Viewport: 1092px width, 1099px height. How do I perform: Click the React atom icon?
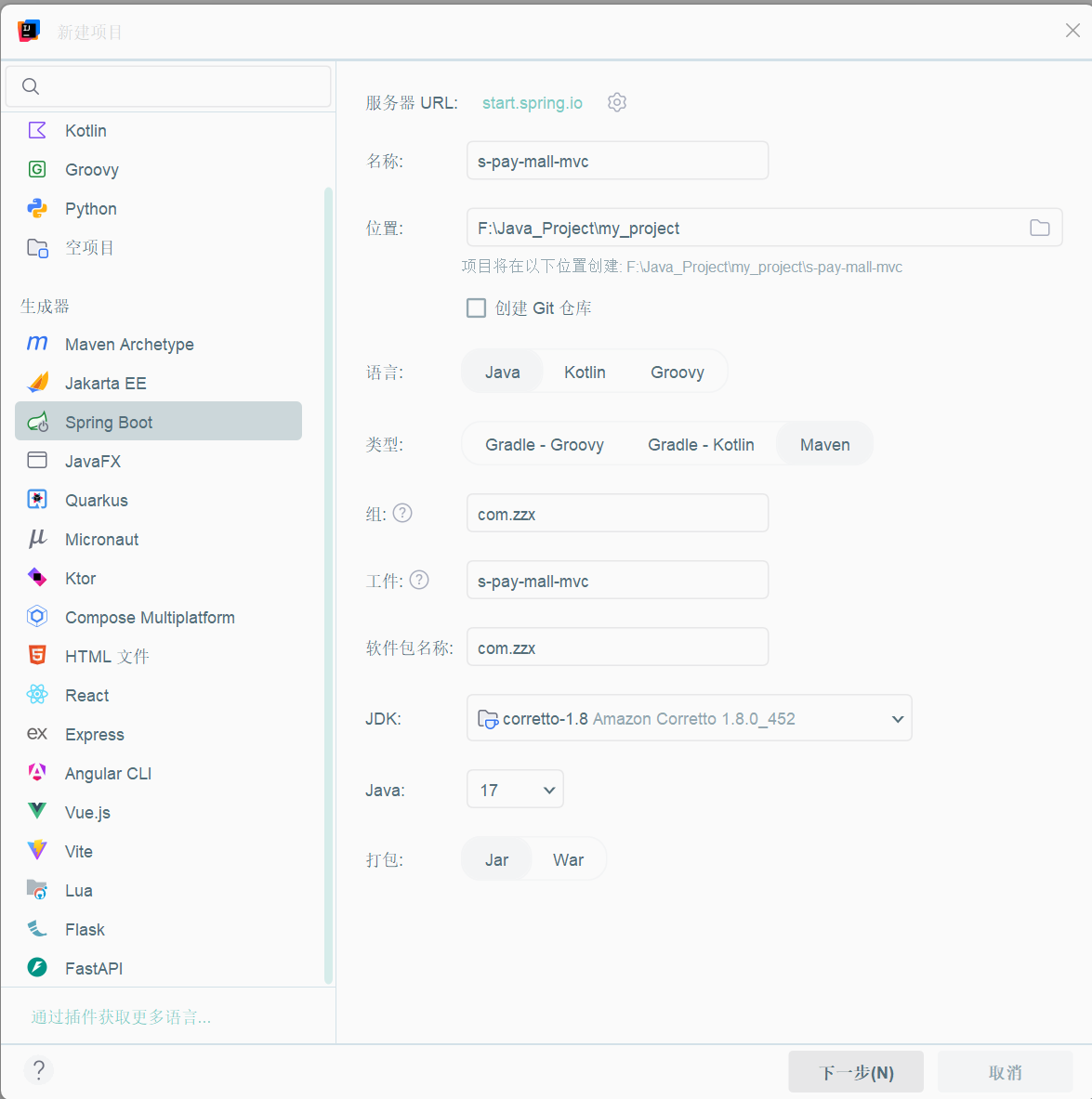coord(37,695)
